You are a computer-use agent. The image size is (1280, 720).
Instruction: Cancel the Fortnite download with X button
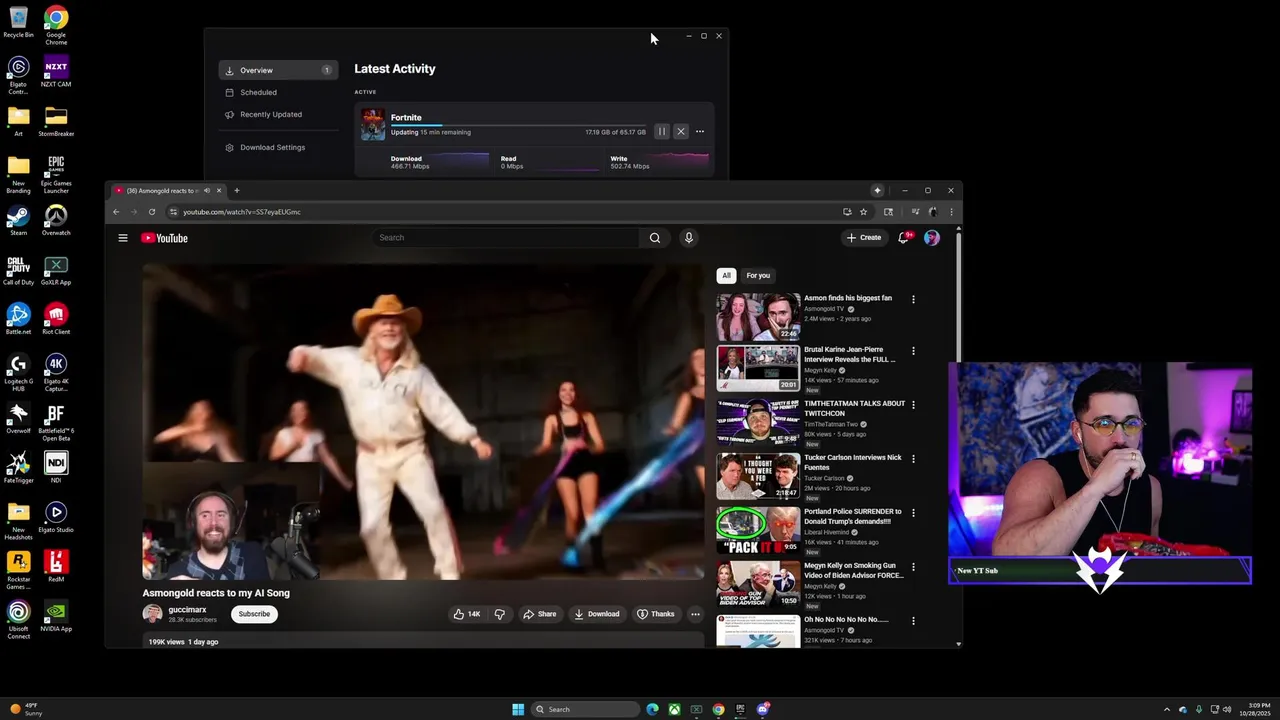[x=681, y=131]
